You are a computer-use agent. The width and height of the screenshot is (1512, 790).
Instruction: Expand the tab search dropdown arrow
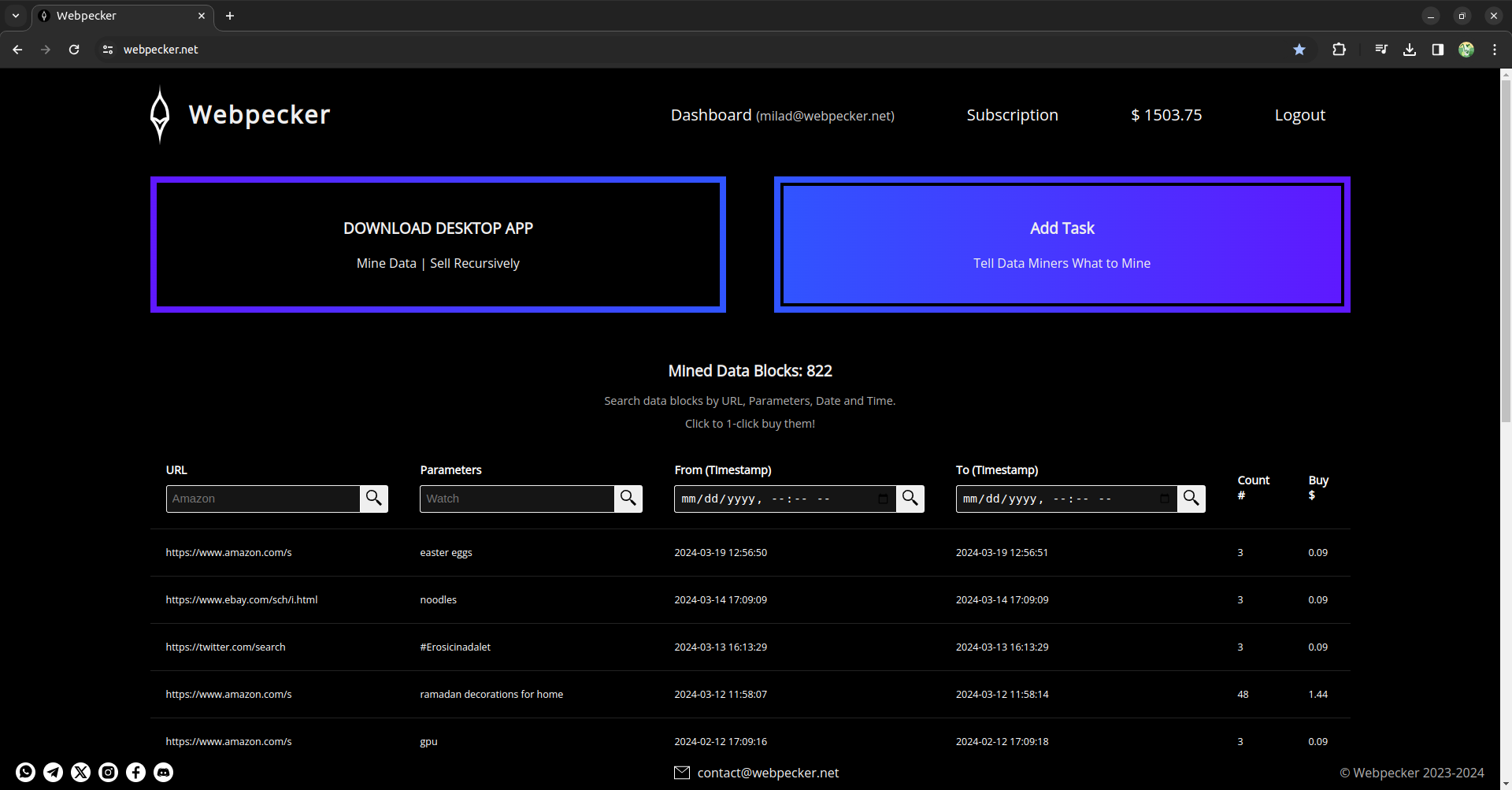(x=16, y=16)
